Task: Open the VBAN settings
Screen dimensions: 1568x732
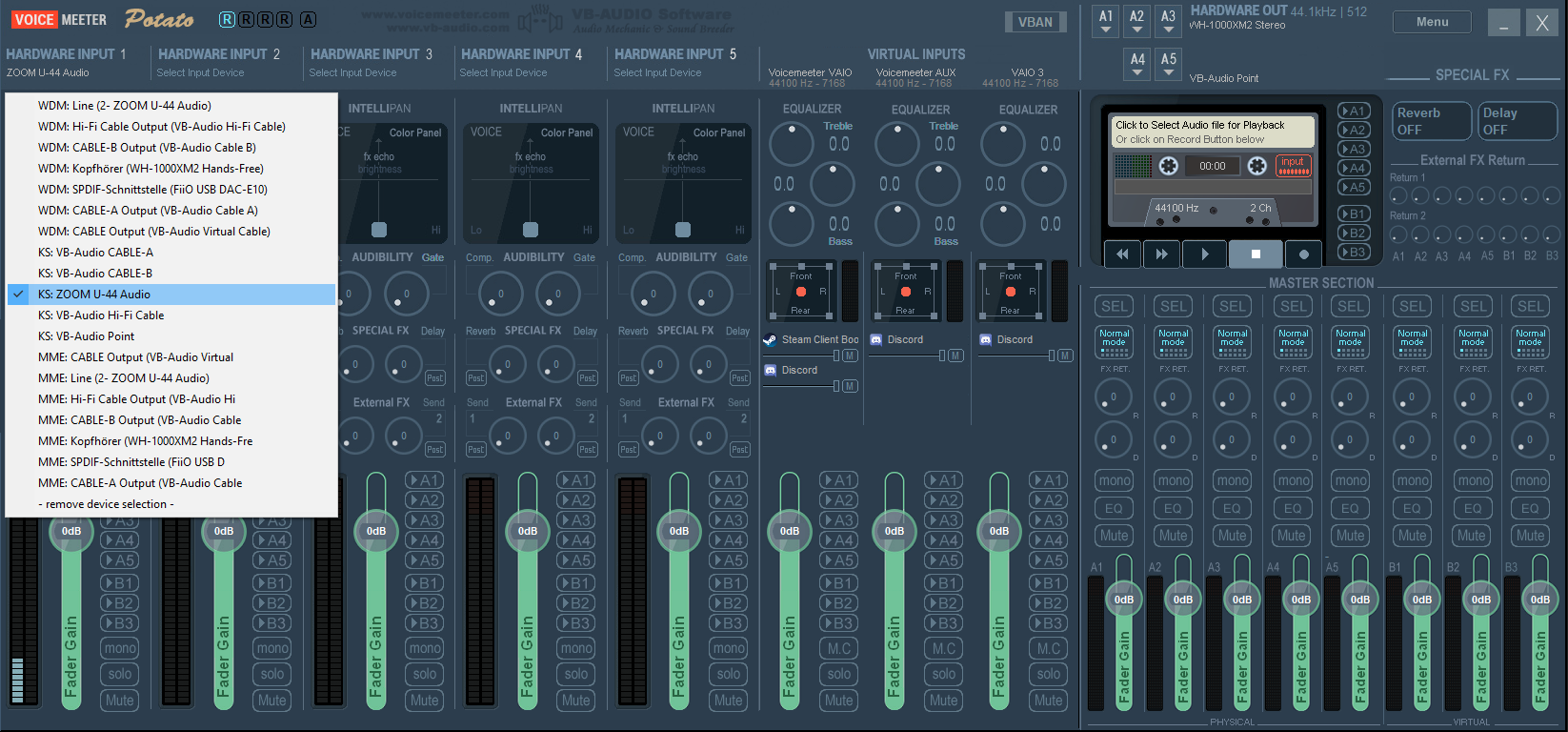Action: coord(1035,22)
